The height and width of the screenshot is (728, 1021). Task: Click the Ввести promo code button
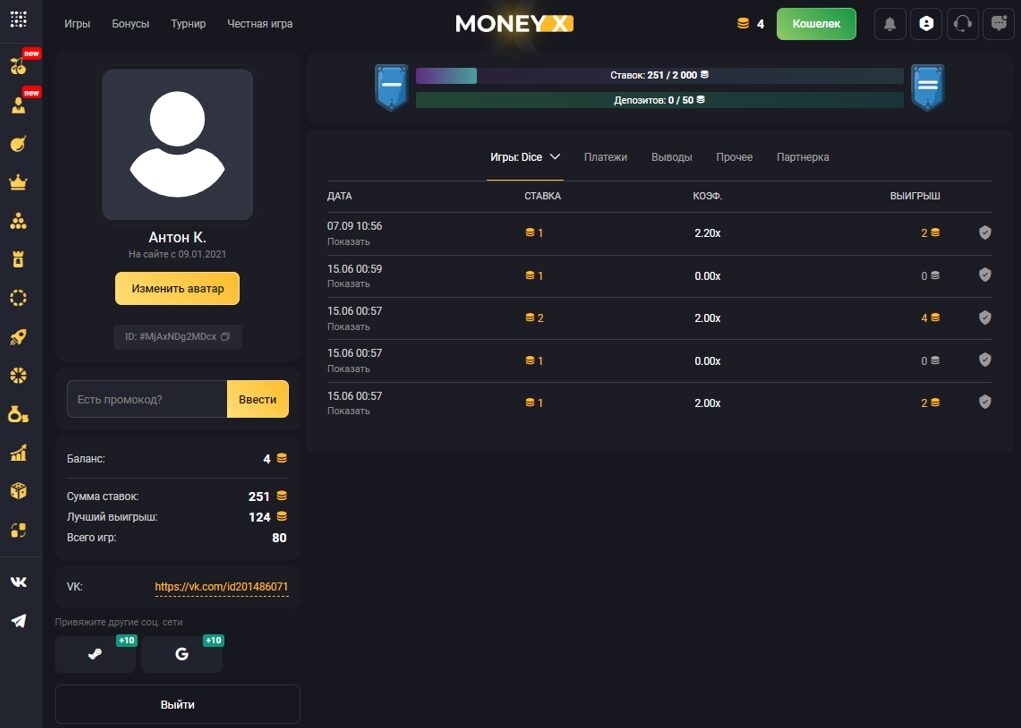point(258,399)
